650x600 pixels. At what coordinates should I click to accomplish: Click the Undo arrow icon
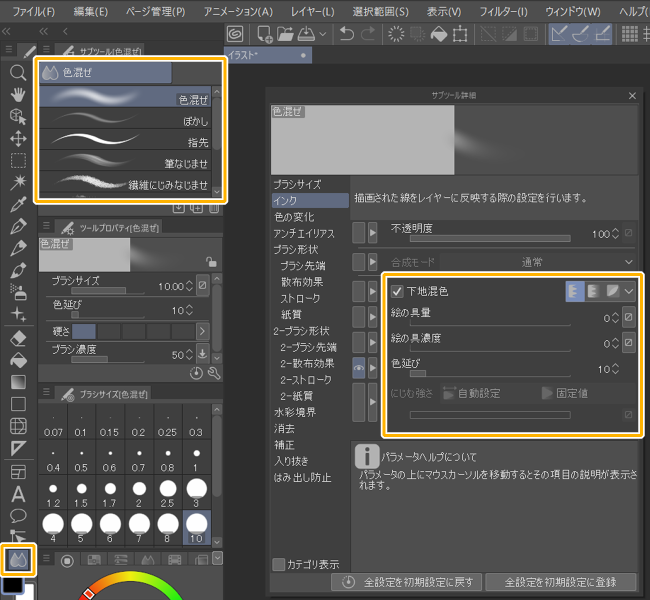tap(347, 34)
